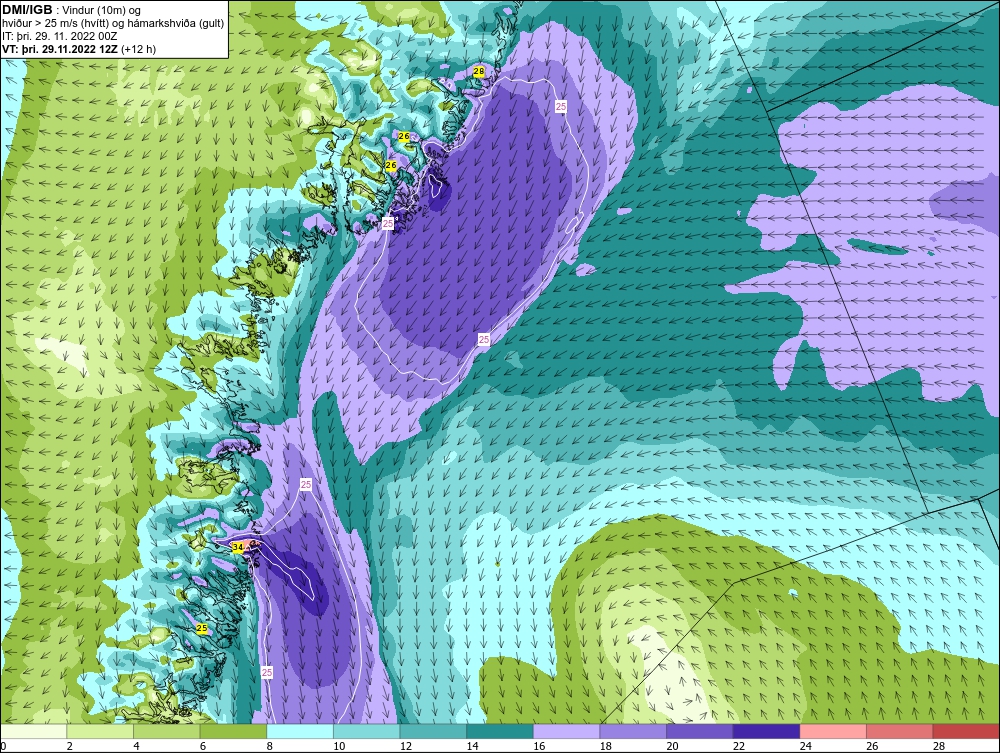Screen dimensions: 1000x753
Task: Click the 4–6 m/s legend color swatch
Action: (166, 731)
